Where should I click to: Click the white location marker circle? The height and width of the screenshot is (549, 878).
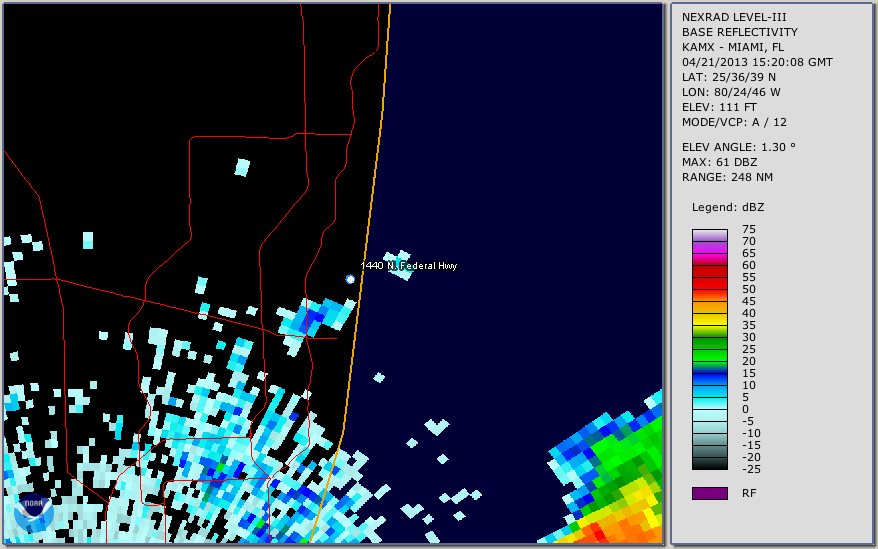point(350,279)
